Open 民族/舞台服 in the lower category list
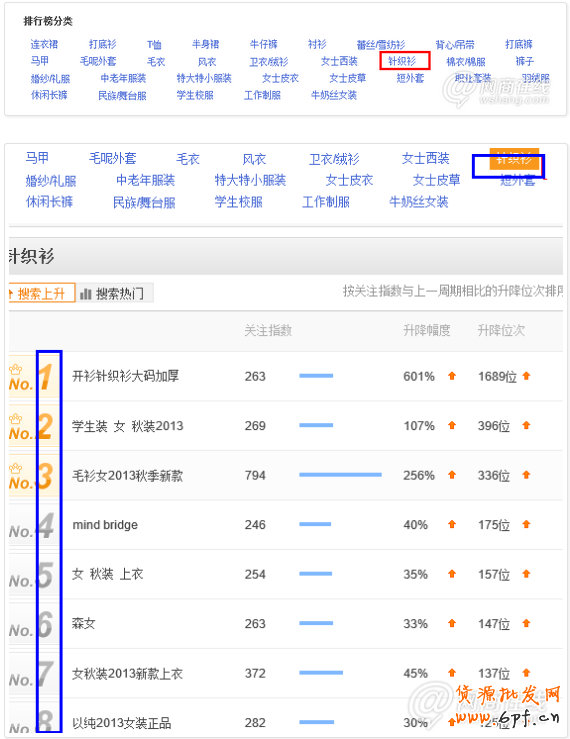Viewport: 570px width, 739px height. click(x=144, y=203)
